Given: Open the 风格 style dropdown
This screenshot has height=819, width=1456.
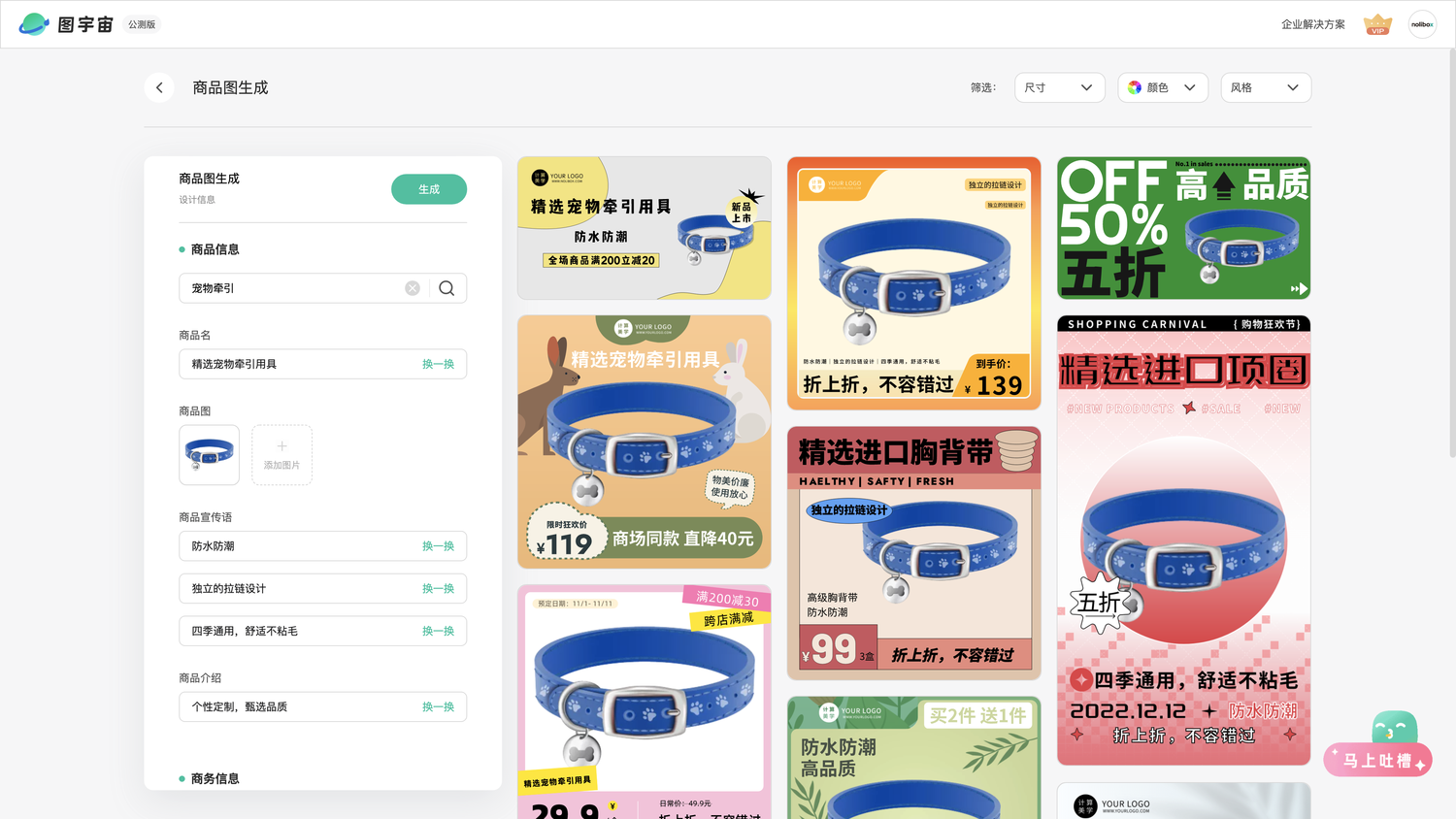Looking at the screenshot, I should tap(1266, 87).
